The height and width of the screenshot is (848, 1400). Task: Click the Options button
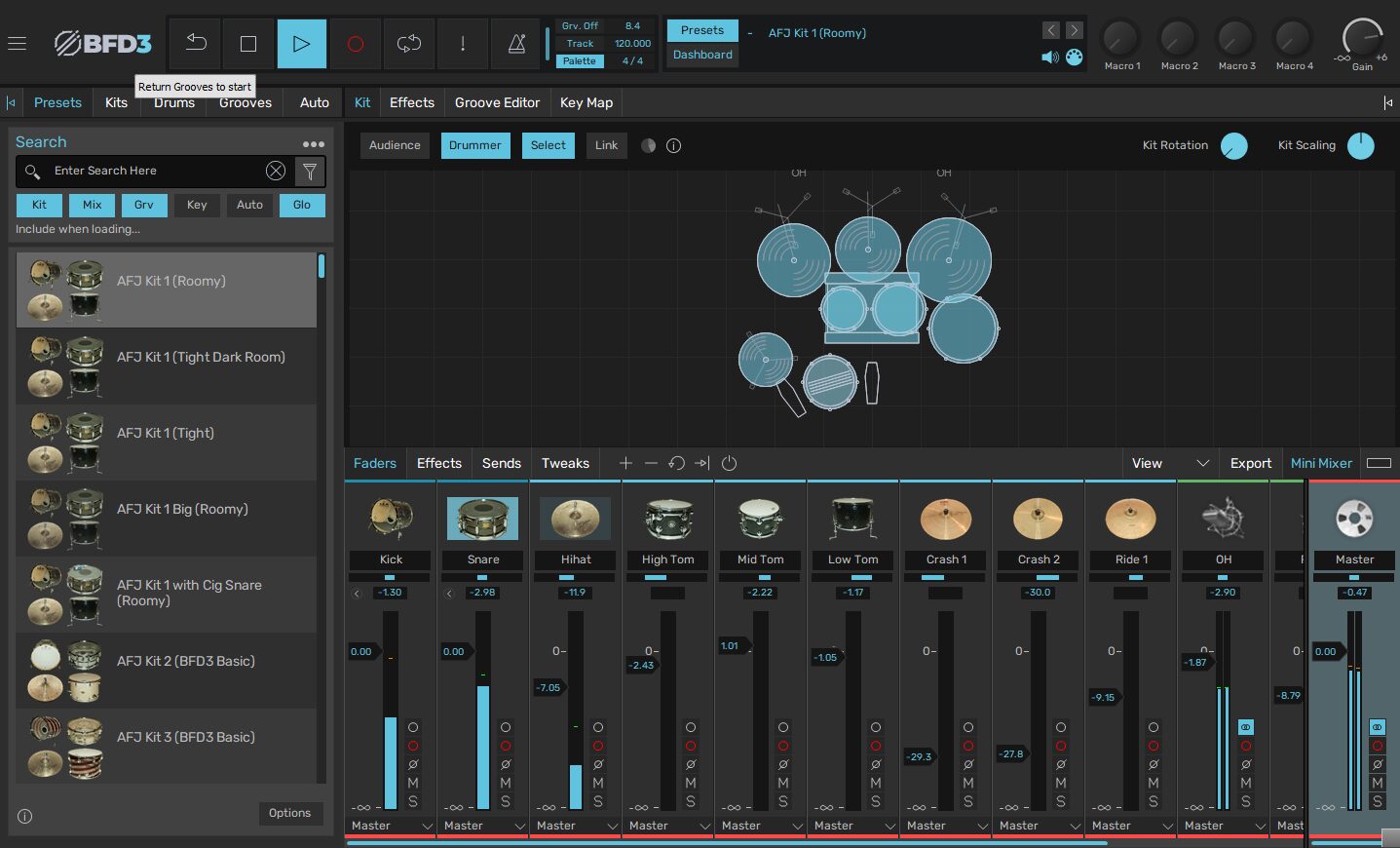(x=289, y=813)
